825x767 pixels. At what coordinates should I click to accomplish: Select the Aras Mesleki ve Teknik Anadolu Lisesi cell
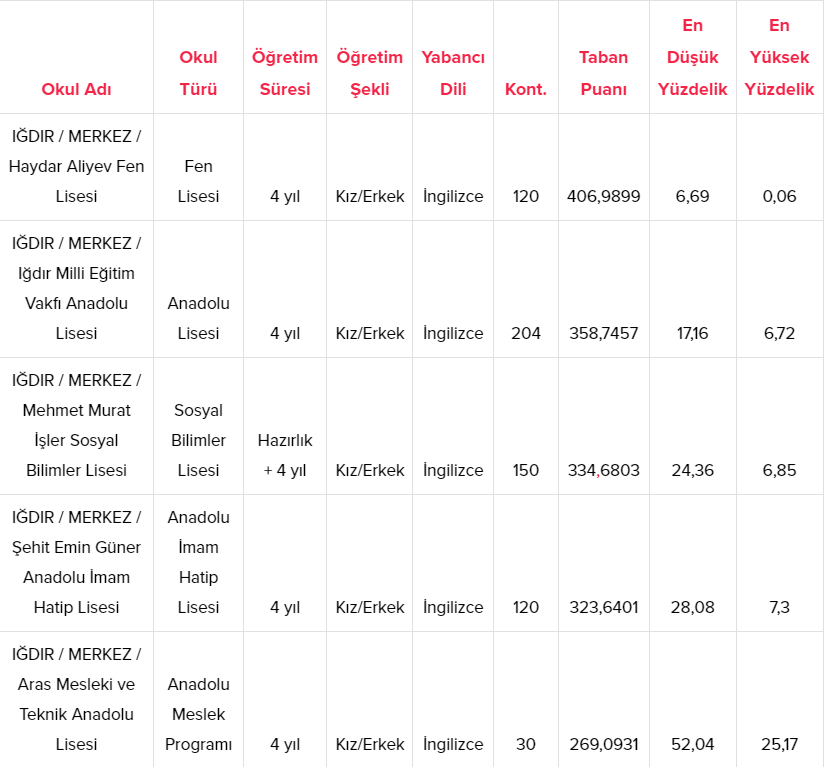pos(76,699)
